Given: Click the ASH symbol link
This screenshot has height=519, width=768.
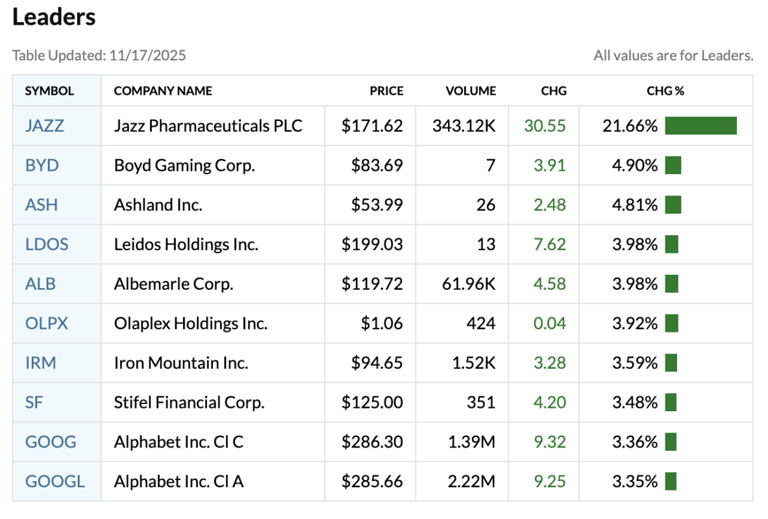Looking at the screenshot, I should [x=41, y=205].
